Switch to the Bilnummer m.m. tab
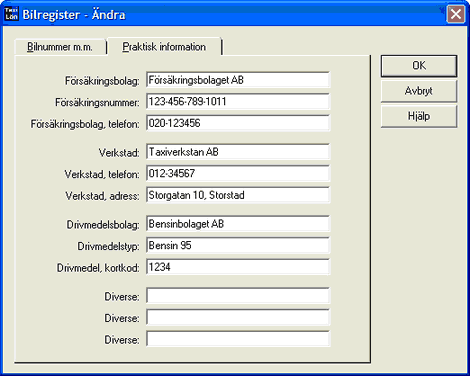The height and width of the screenshot is (376, 470). point(60,47)
